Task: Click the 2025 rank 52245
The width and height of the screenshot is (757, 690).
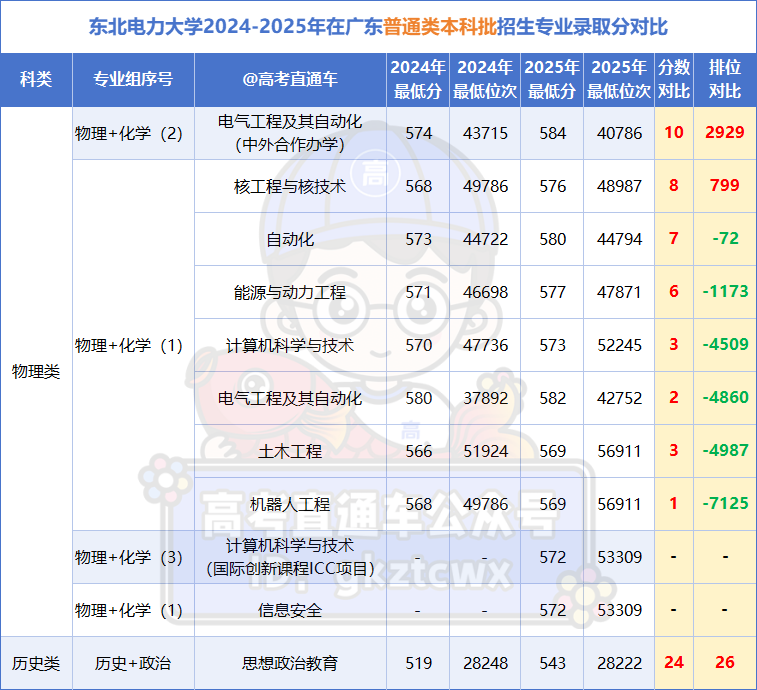Action: pyautogui.click(x=619, y=346)
